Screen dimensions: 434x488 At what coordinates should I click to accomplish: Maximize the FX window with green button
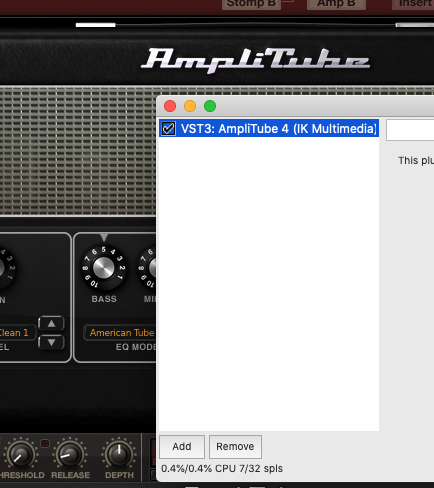tap(210, 106)
